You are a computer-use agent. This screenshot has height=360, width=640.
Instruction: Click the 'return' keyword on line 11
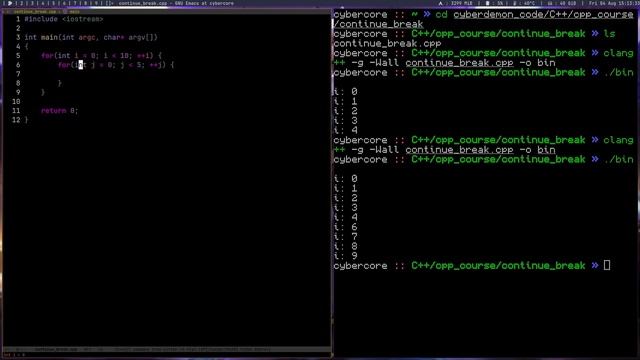coord(53,111)
